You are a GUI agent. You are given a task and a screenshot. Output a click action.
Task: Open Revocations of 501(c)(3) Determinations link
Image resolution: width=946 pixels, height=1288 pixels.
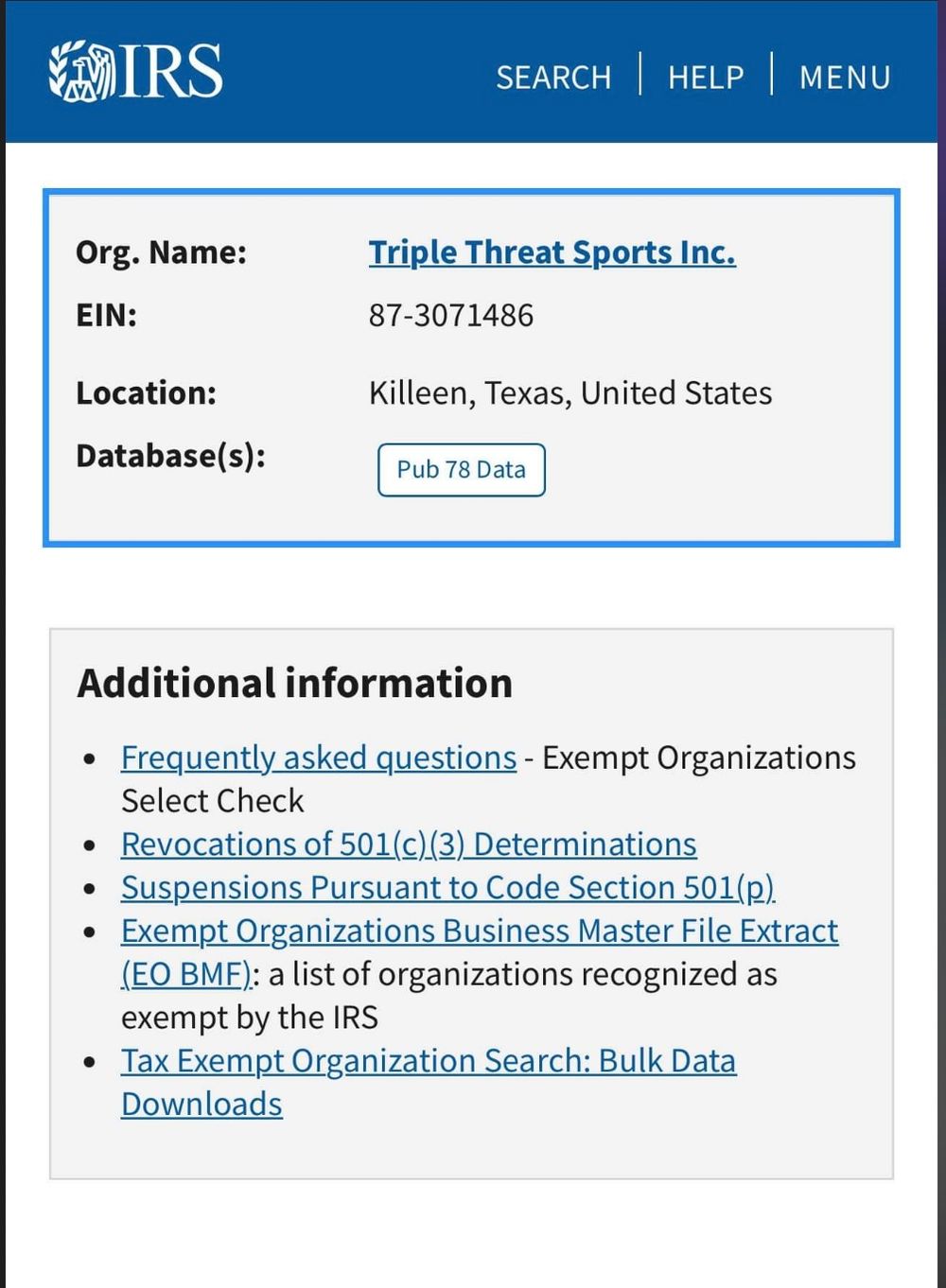(409, 844)
